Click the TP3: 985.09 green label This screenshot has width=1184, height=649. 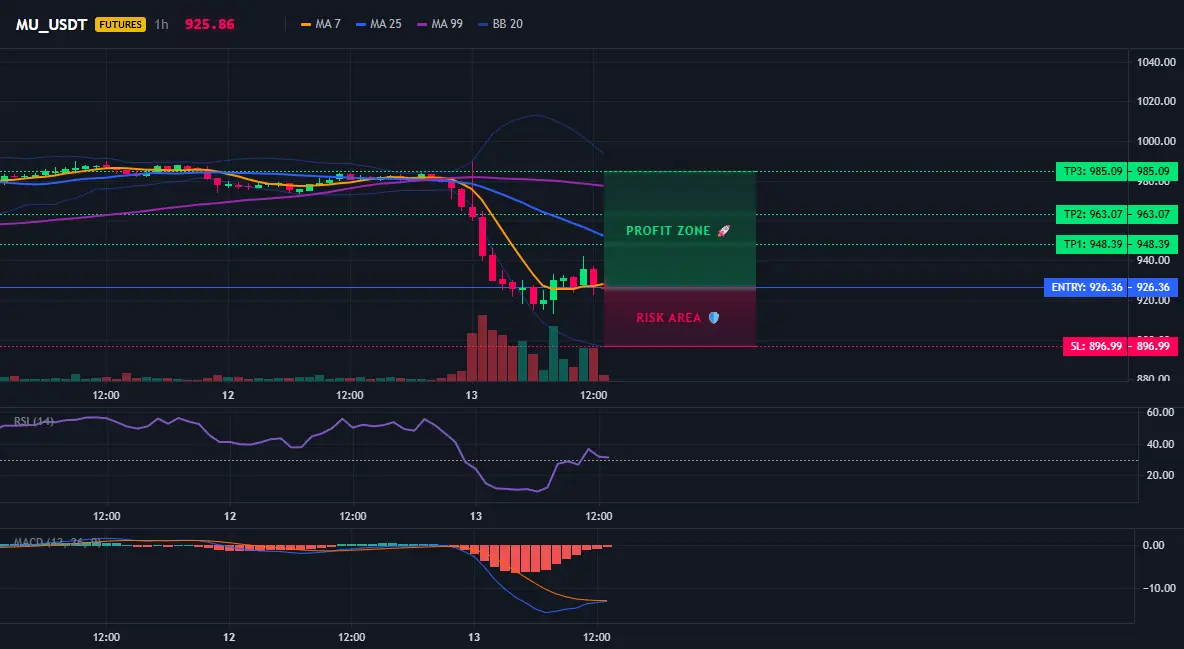(x=1091, y=172)
